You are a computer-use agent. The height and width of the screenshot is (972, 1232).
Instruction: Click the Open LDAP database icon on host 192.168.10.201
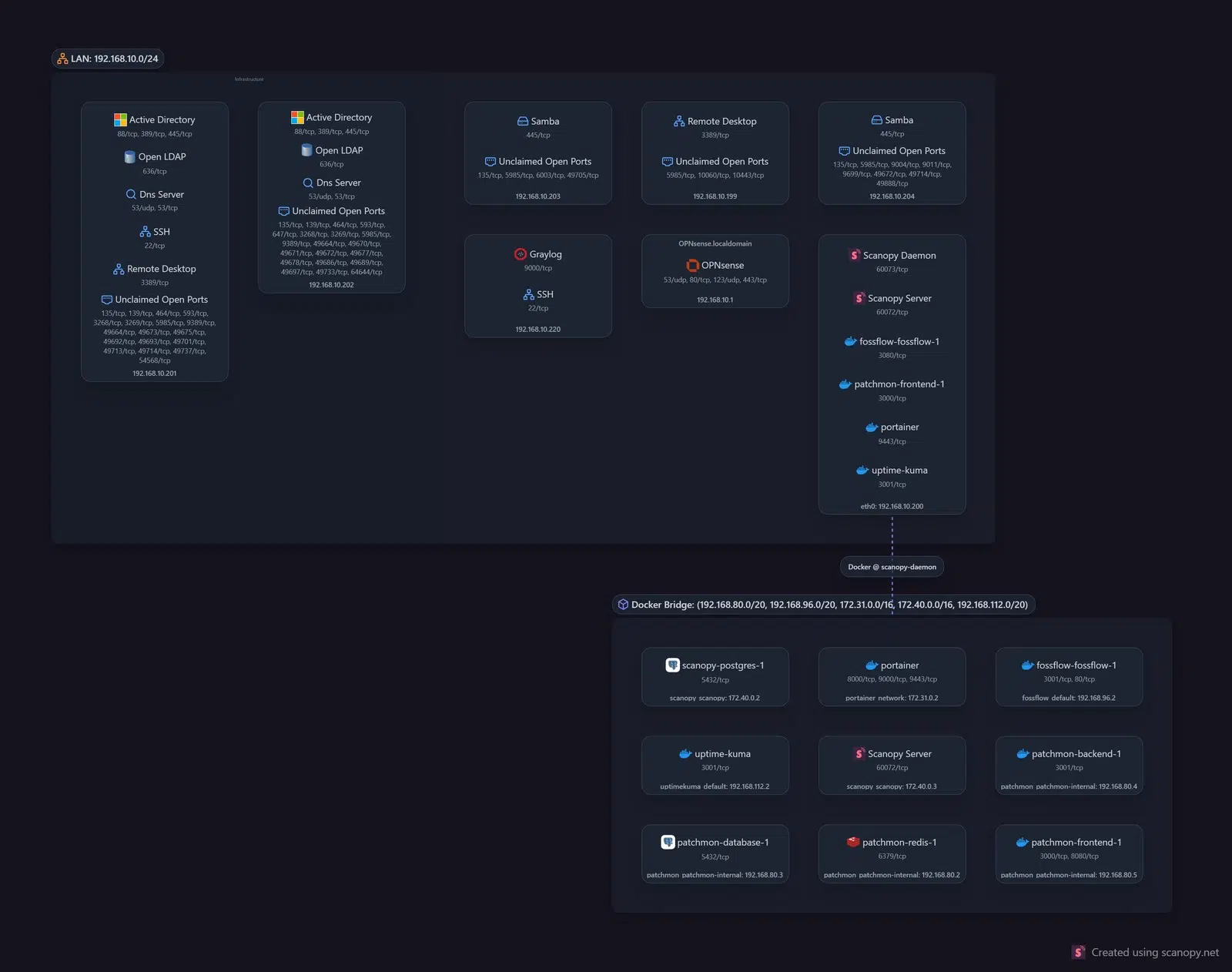(129, 157)
